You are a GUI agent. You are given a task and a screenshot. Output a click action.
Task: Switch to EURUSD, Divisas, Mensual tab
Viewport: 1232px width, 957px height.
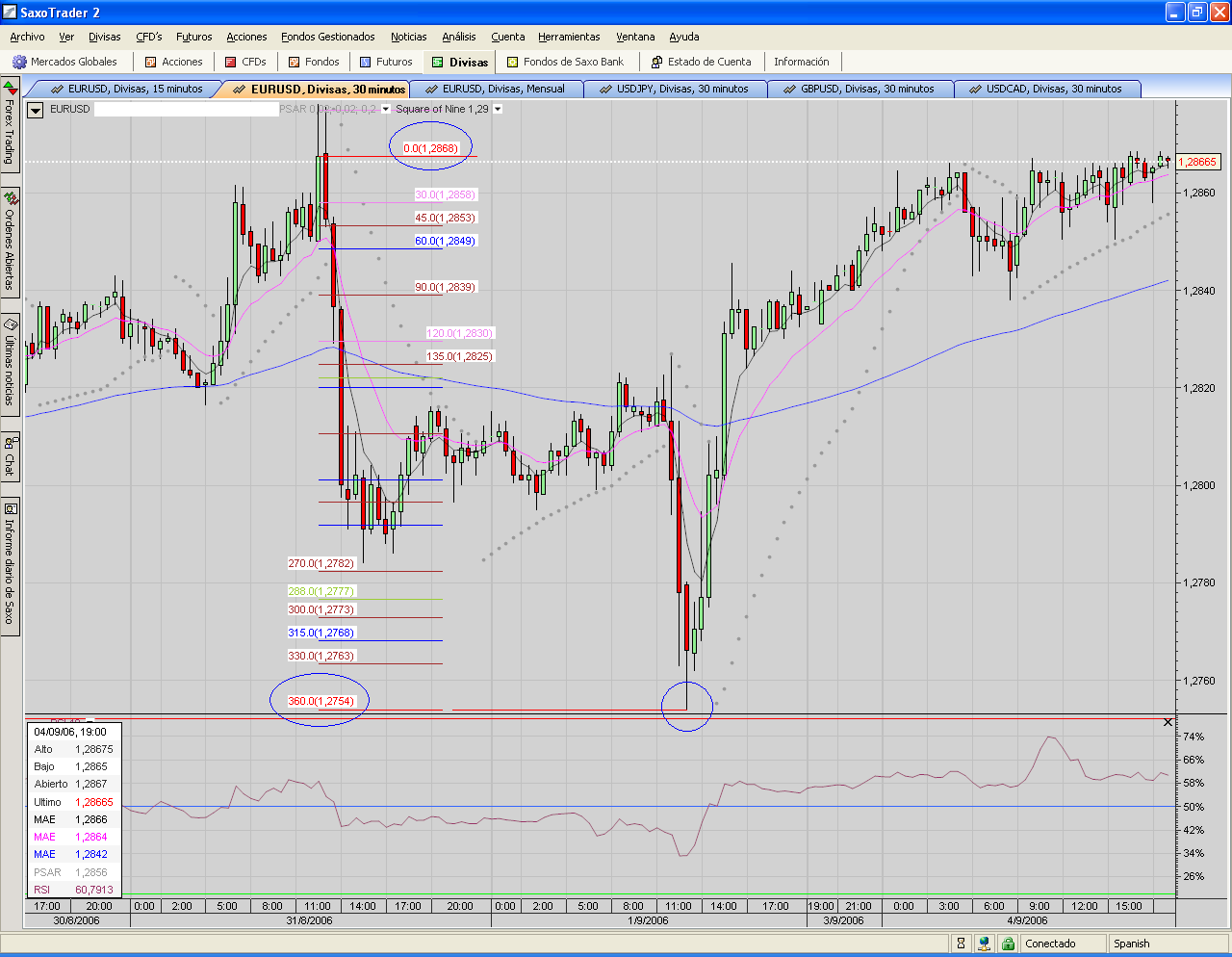point(496,89)
